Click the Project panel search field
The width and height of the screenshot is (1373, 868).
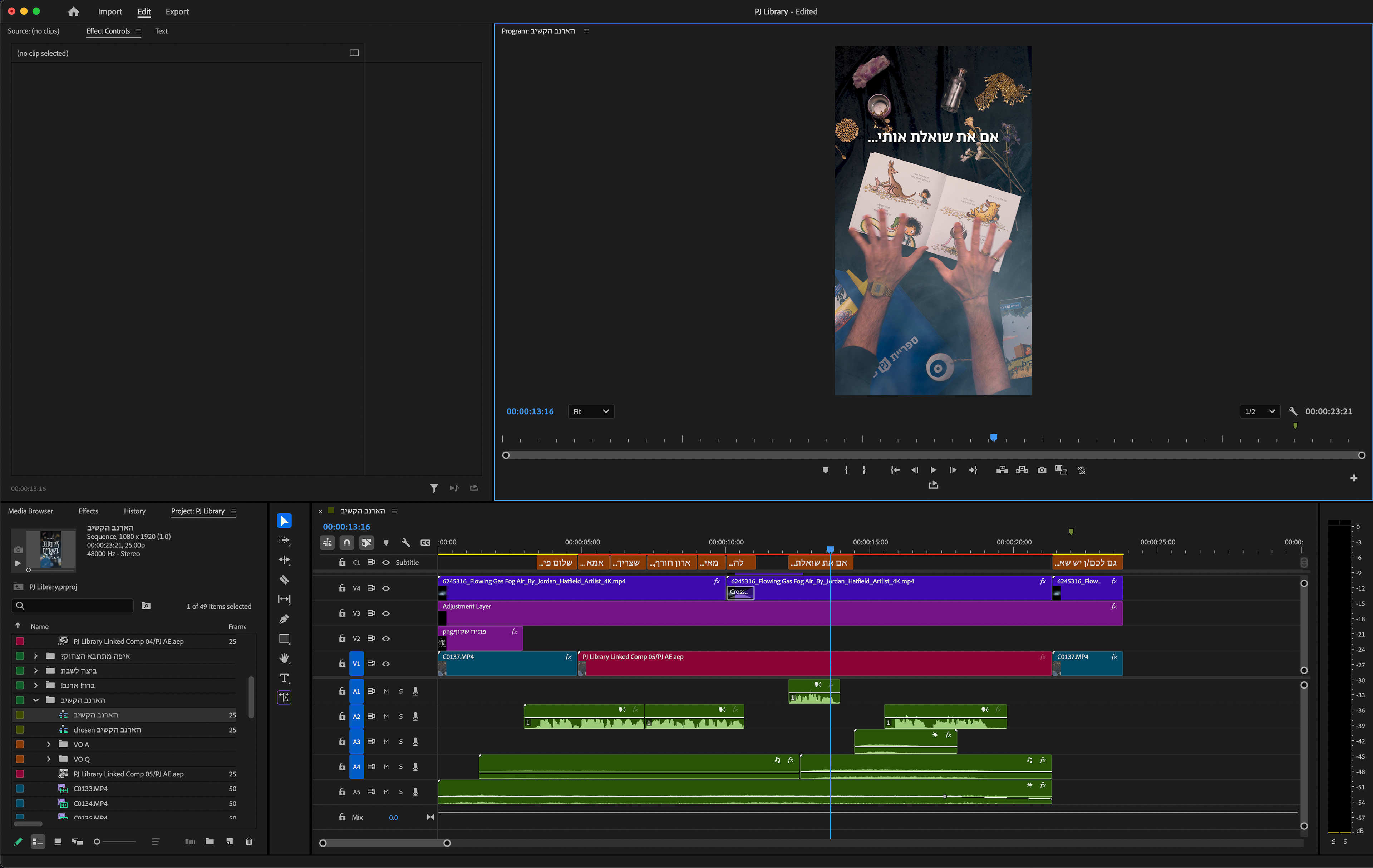point(73,606)
